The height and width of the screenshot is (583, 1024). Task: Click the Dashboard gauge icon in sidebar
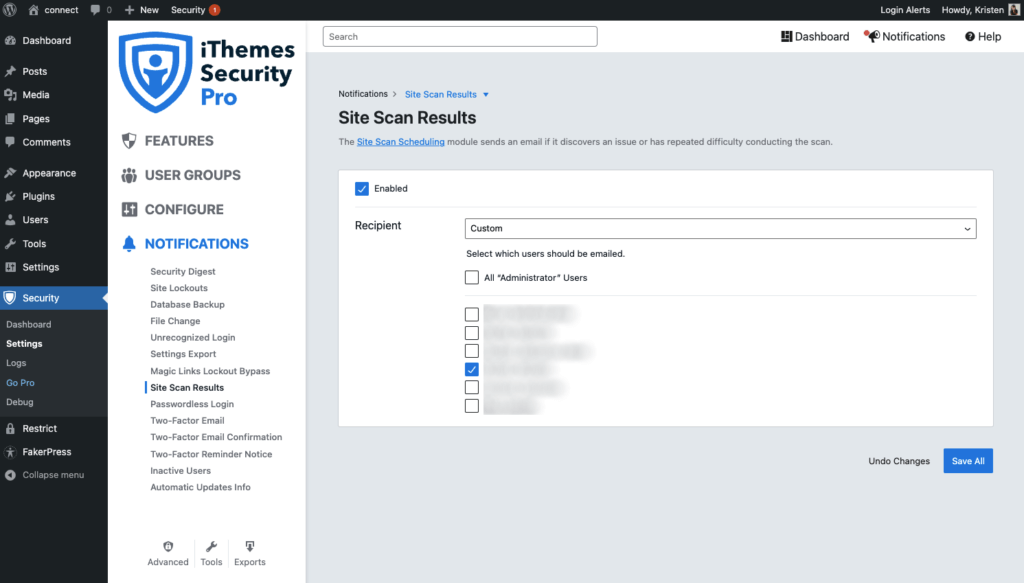[10, 40]
